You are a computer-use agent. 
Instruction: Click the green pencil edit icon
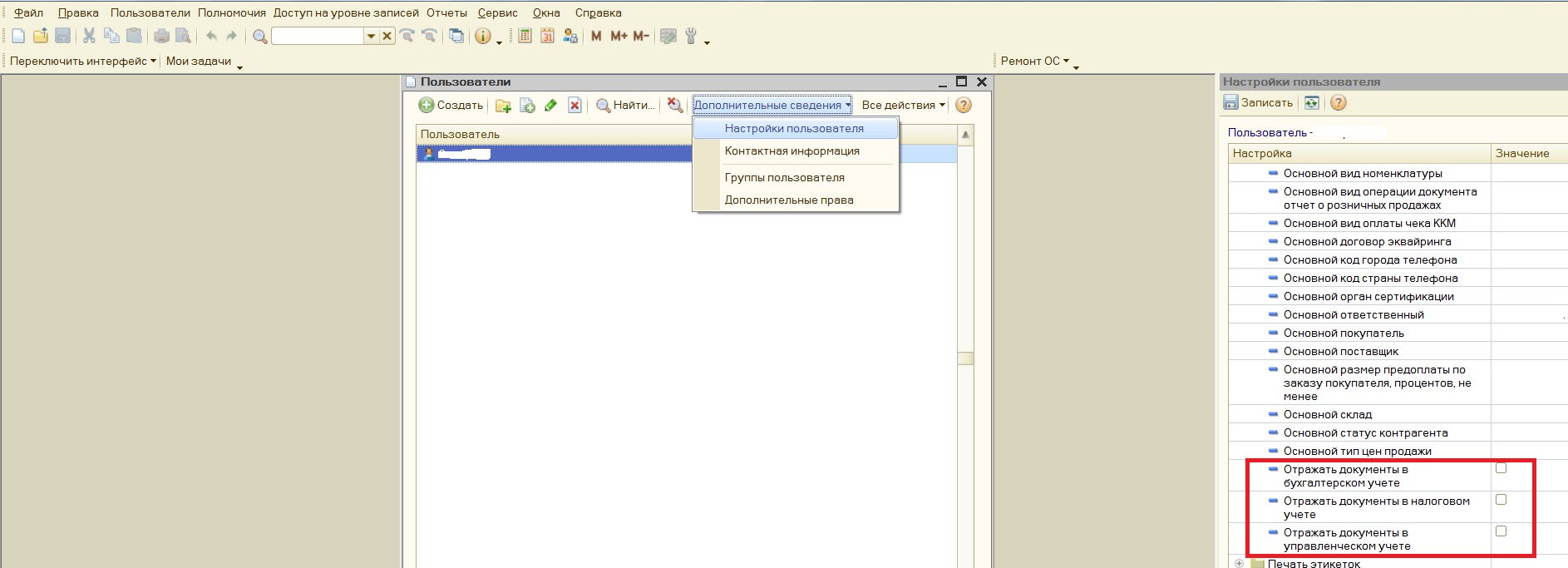[x=550, y=106]
